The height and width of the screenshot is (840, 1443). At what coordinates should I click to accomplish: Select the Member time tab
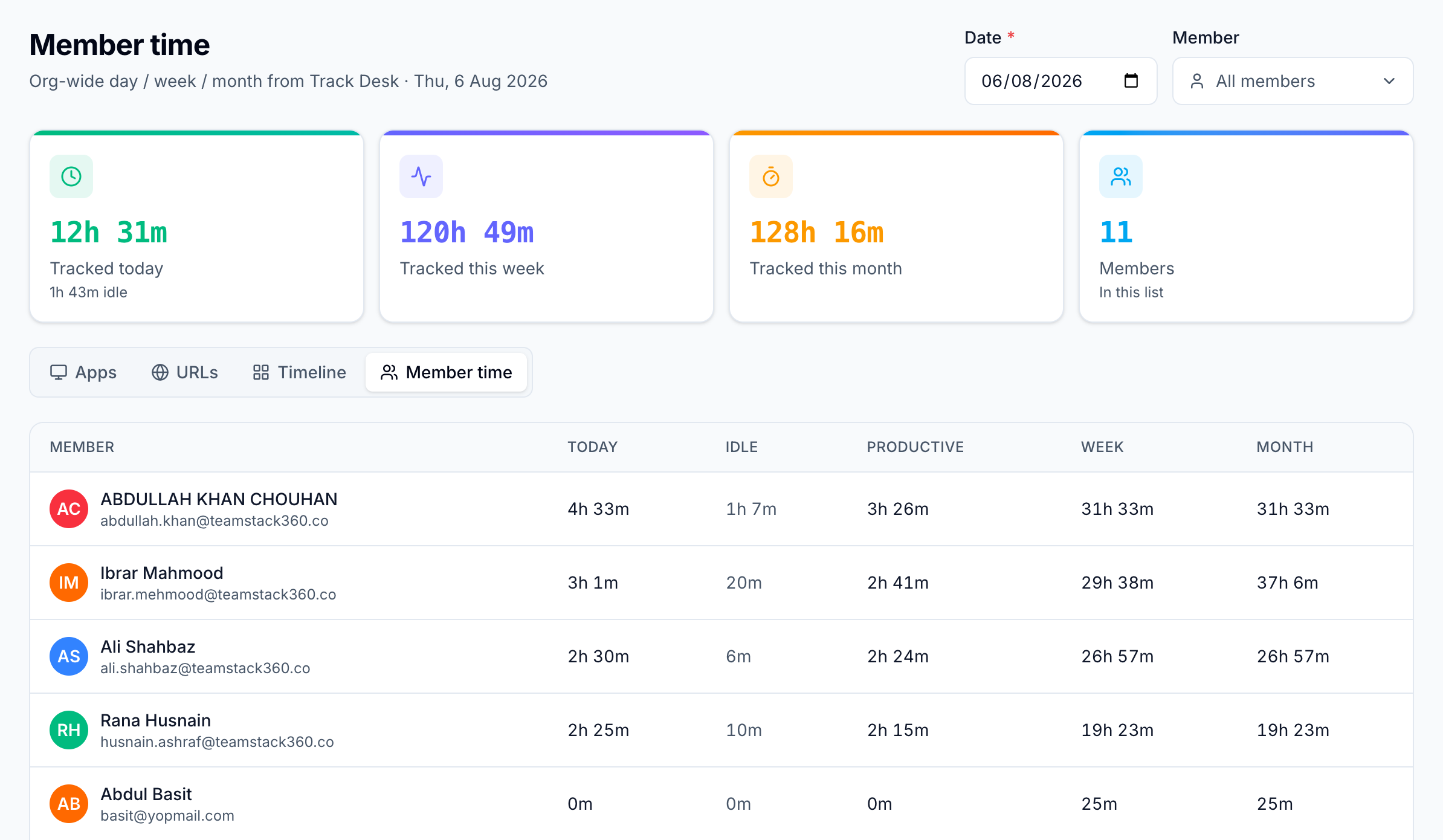click(x=447, y=372)
